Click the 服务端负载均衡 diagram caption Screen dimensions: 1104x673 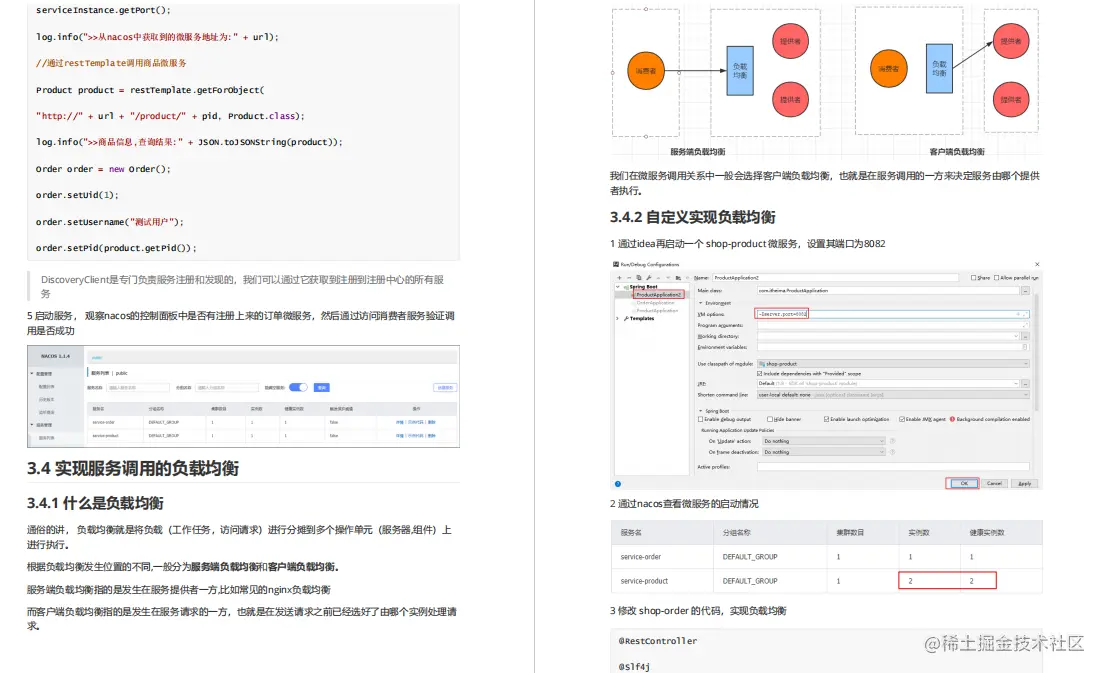tap(697, 151)
